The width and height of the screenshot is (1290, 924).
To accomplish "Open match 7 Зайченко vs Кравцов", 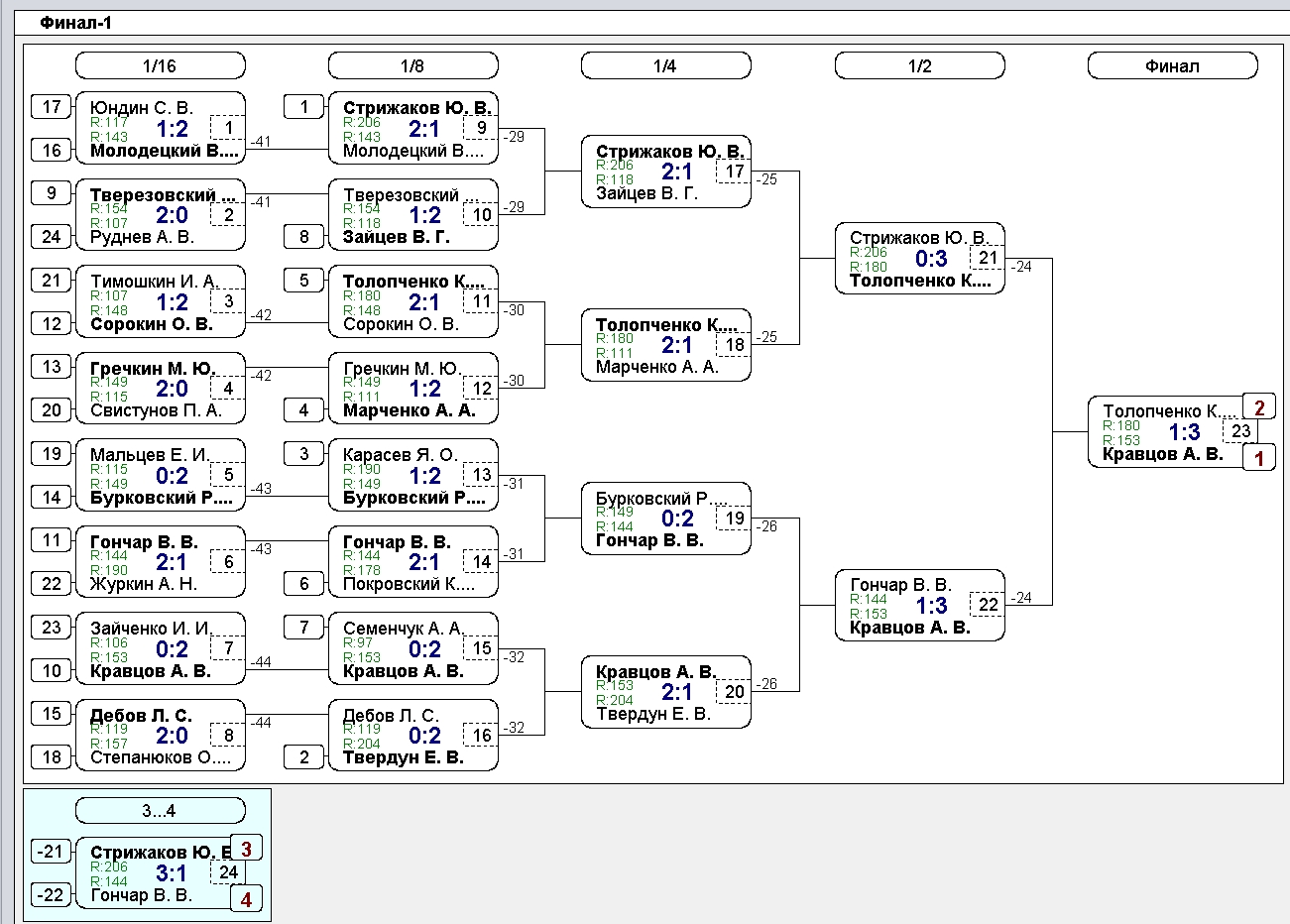I will 161,648.
